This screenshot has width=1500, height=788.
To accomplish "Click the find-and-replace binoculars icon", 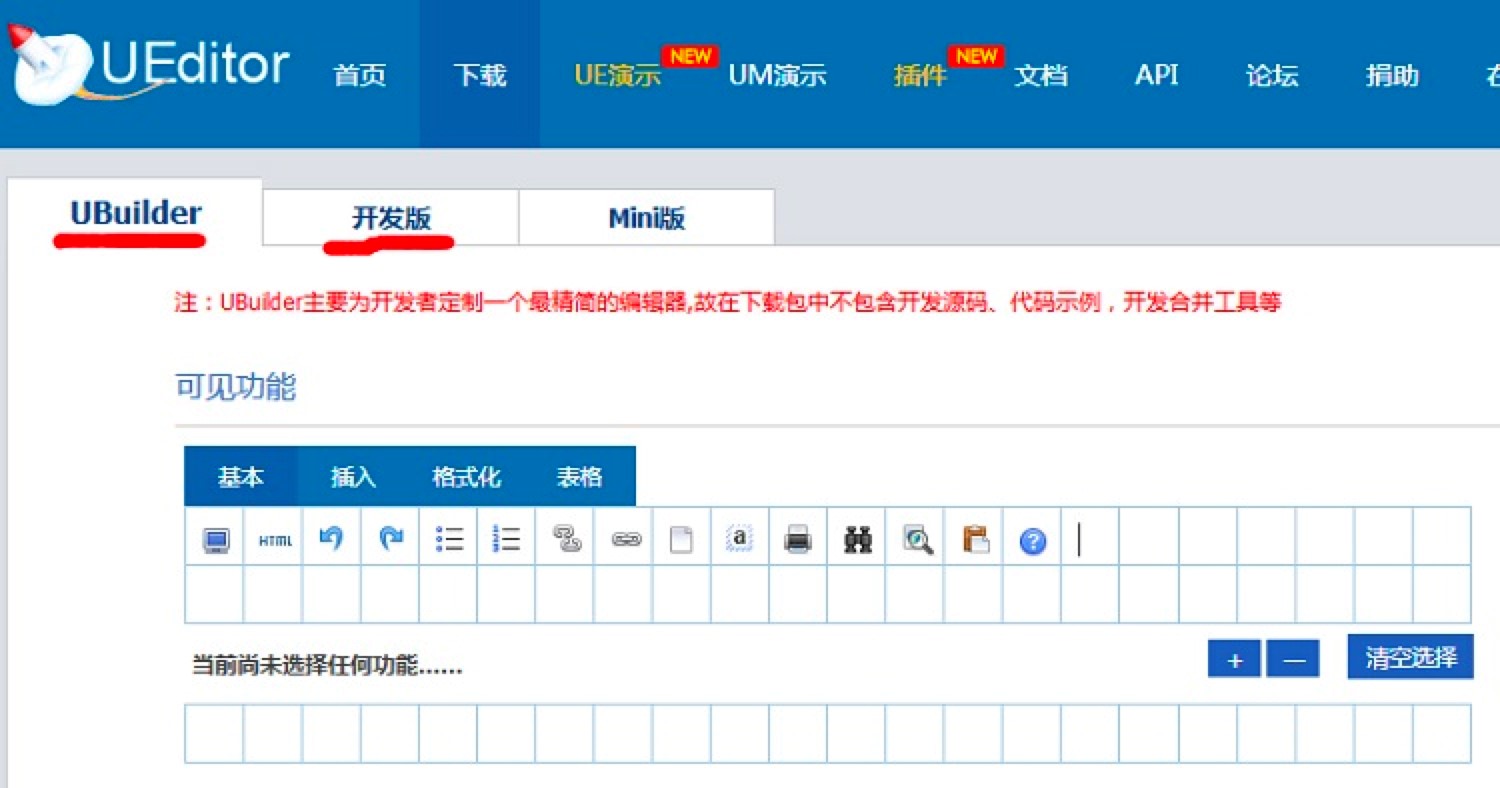I will (855, 538).
